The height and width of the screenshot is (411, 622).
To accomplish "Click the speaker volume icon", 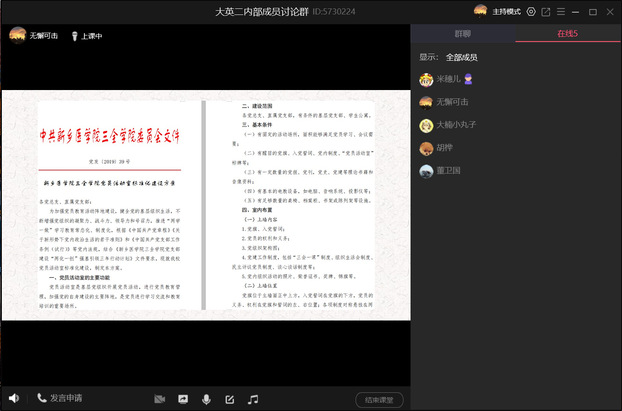I will click(13, 399).
